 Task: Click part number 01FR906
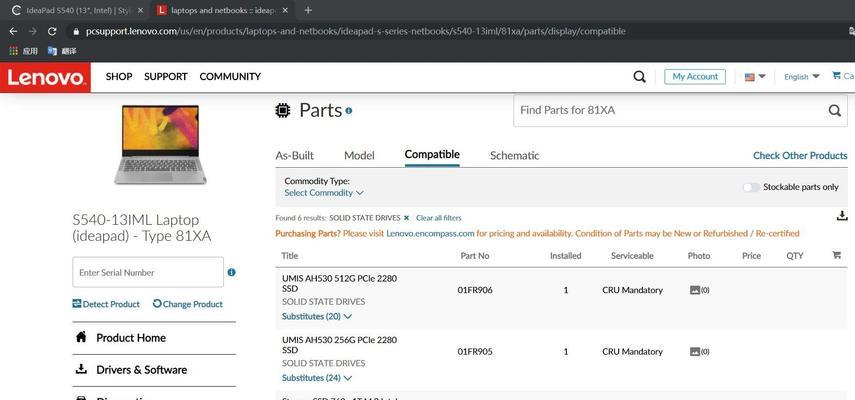475,290
